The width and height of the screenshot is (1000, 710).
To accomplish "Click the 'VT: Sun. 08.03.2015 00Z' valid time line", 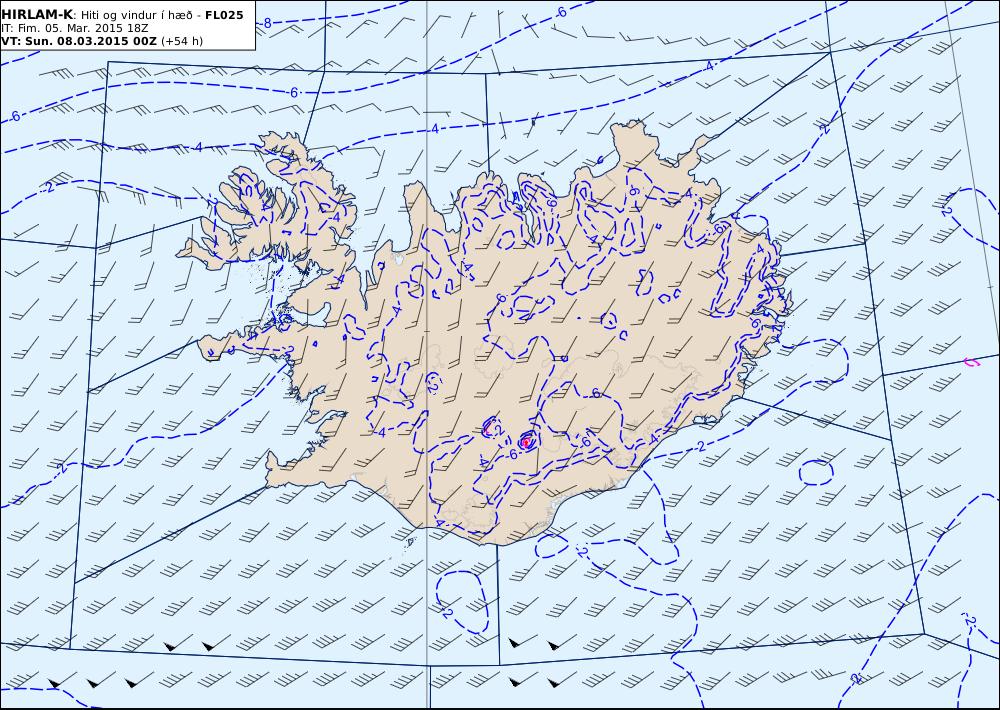I will point(79,41).
